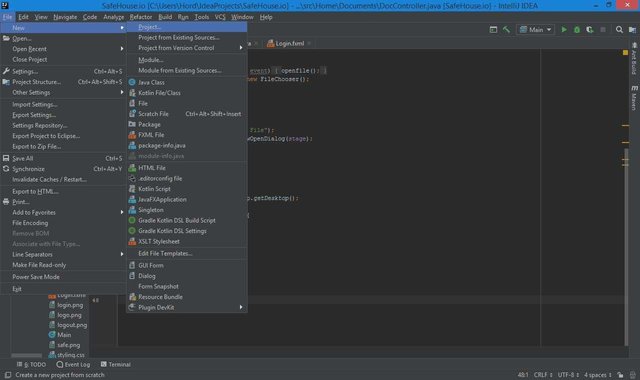Open the Edit menu
The height and width of the screenshot is (380, 640).
click(23, 17)
